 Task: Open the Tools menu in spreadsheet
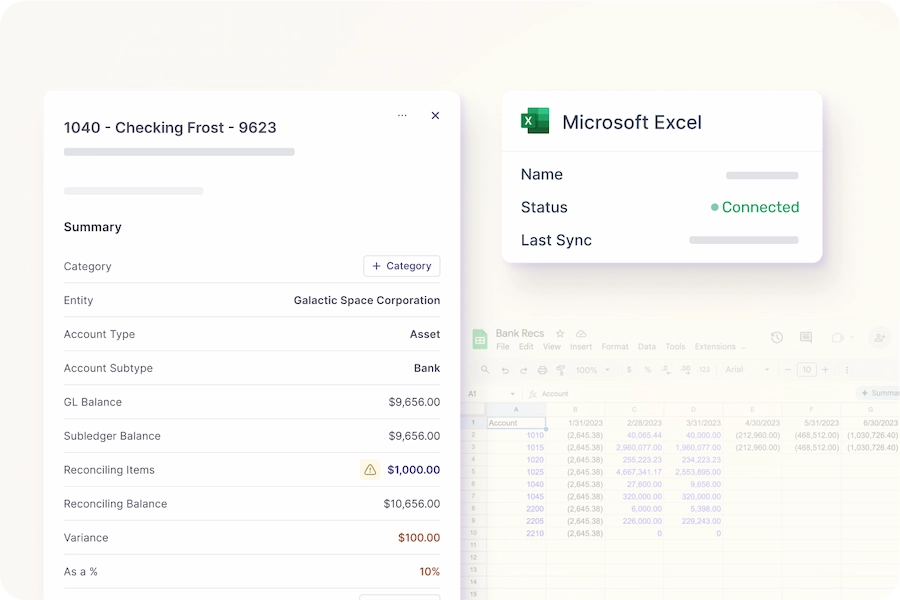675,347
